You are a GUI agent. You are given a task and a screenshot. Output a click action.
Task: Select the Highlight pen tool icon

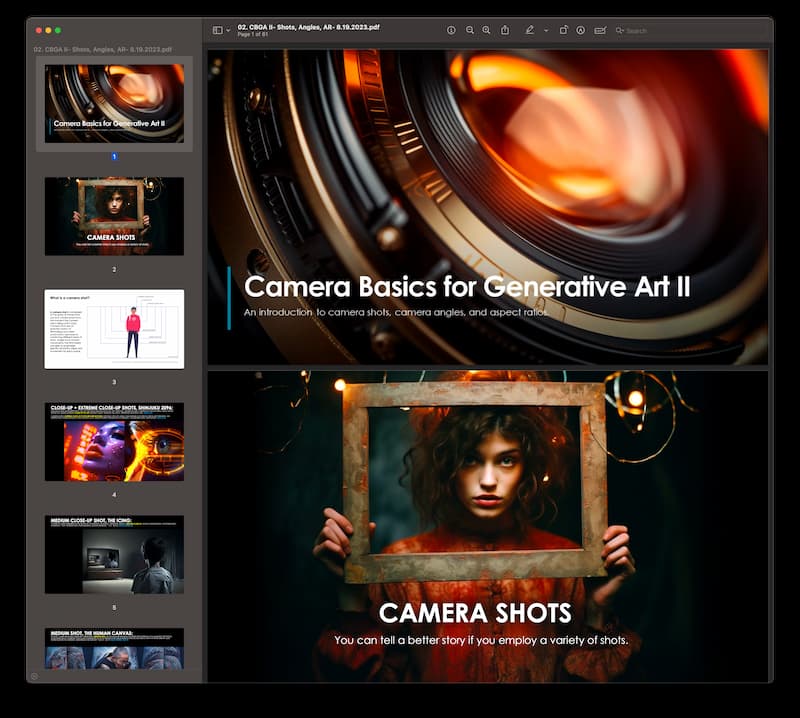pos(530,30)
